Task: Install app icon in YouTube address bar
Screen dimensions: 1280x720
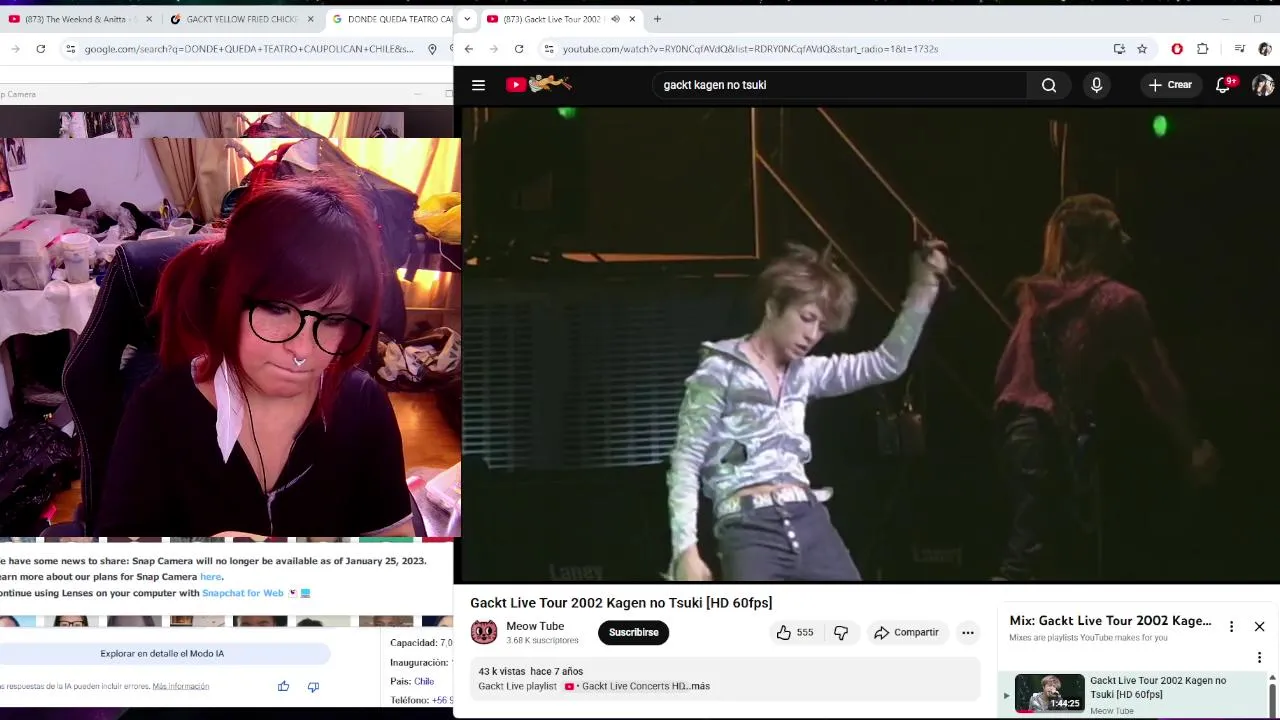Action: [x=1119, y=49]
